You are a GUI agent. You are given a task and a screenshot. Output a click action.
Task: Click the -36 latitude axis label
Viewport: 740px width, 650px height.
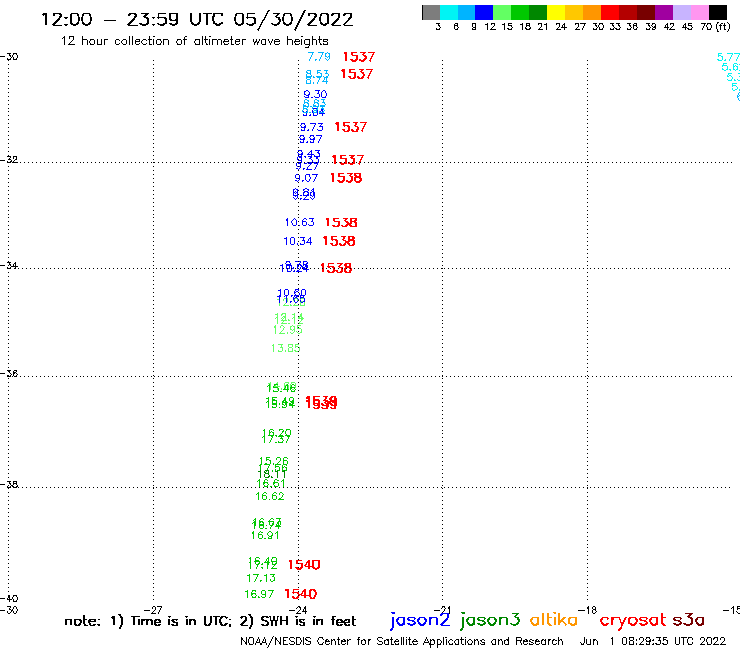(x=9, y=374)
